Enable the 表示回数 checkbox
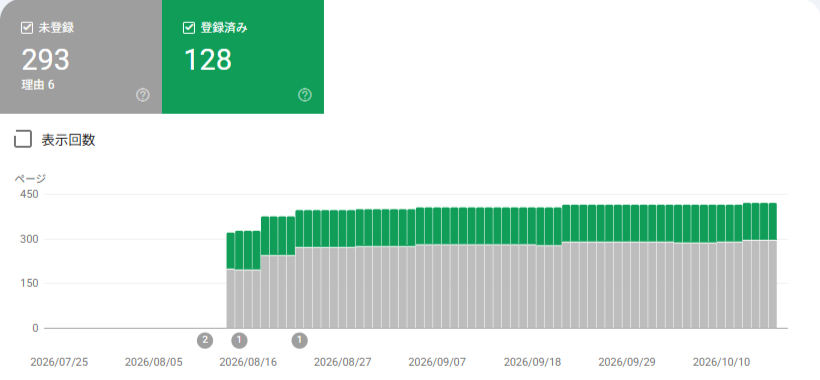The image size is (820, 380). 22,140
